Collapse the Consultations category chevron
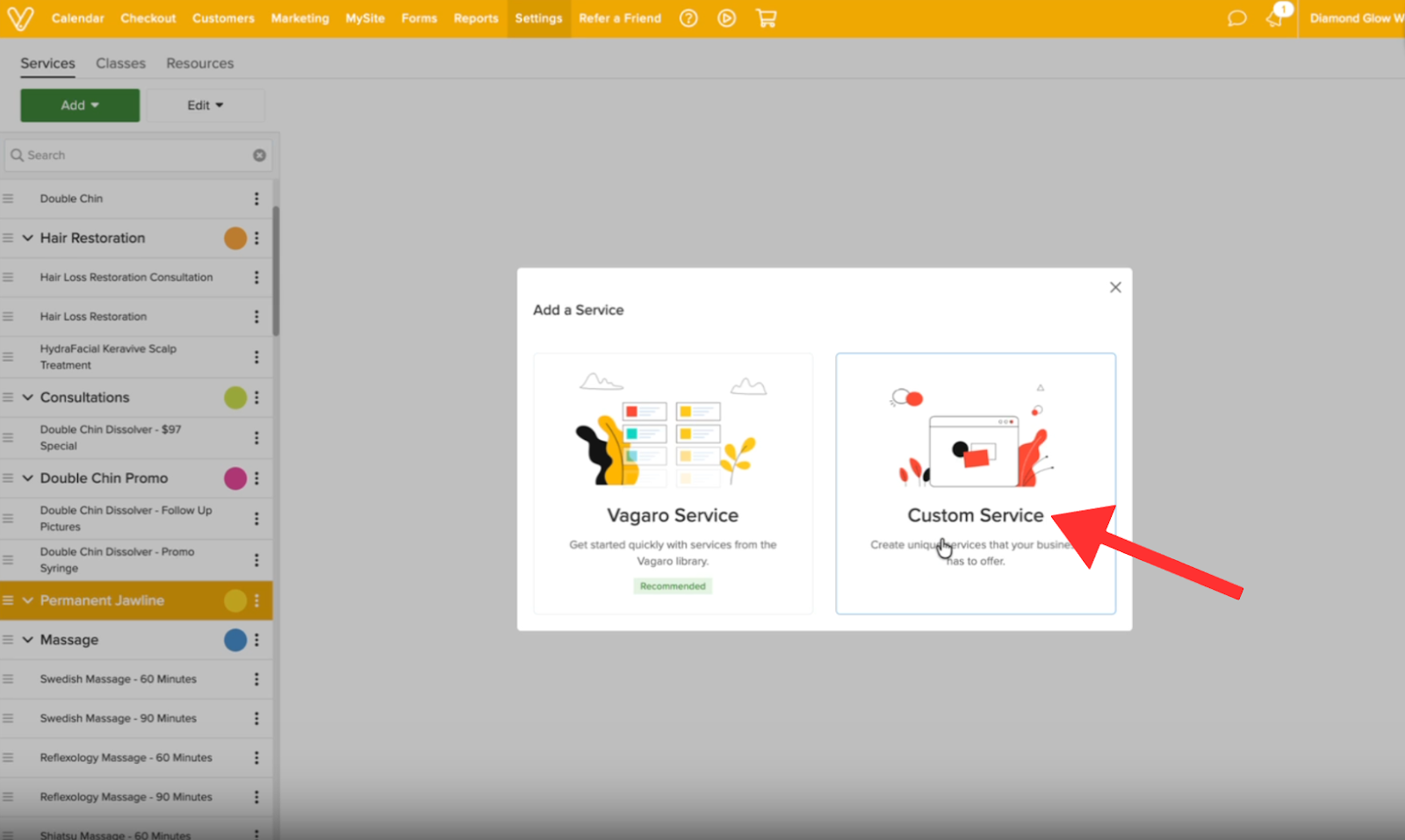The width and height of the screenshot is (1405, 840). click(28, 398)
